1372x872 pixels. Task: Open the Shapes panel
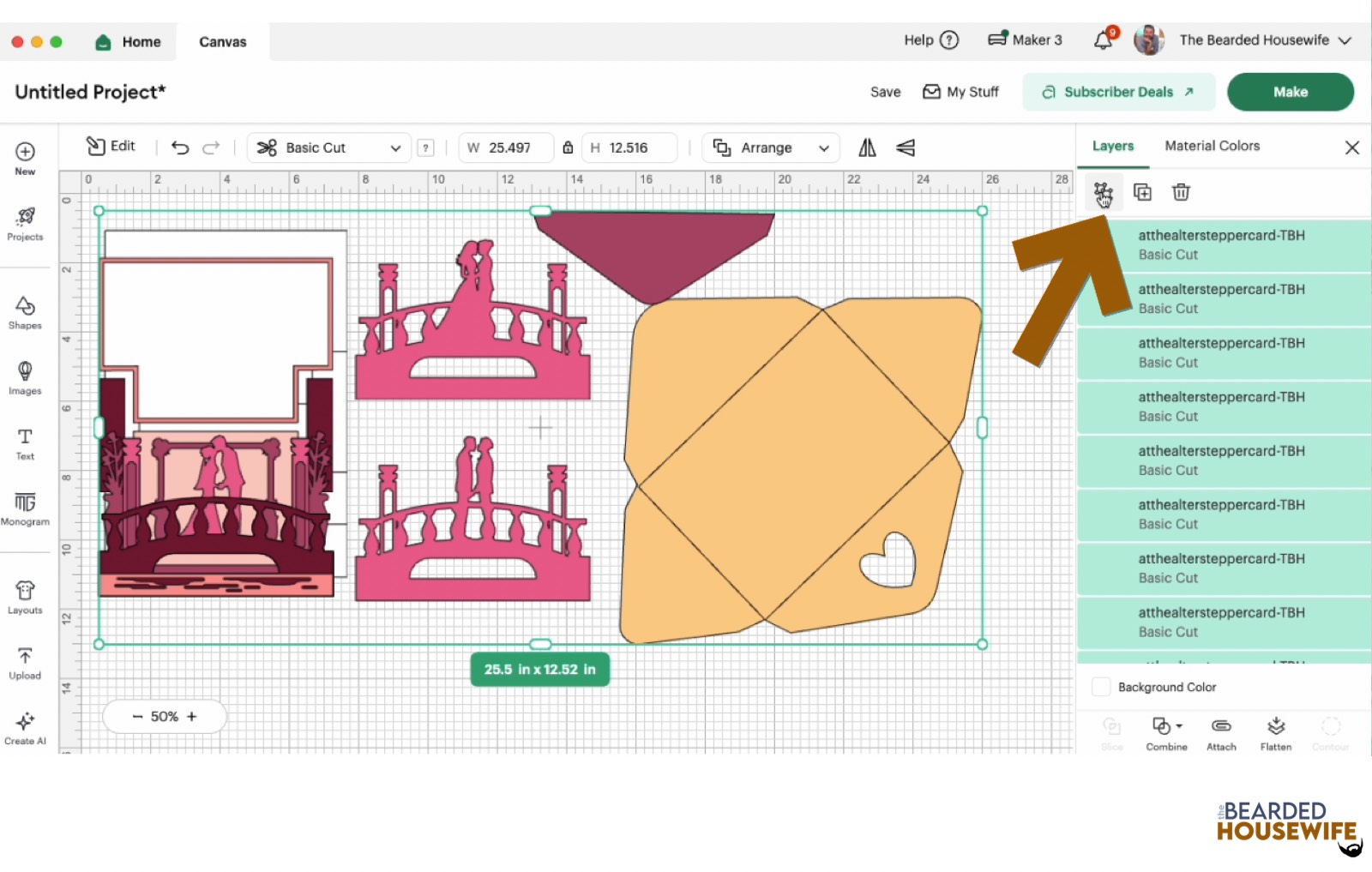[25, 310]
